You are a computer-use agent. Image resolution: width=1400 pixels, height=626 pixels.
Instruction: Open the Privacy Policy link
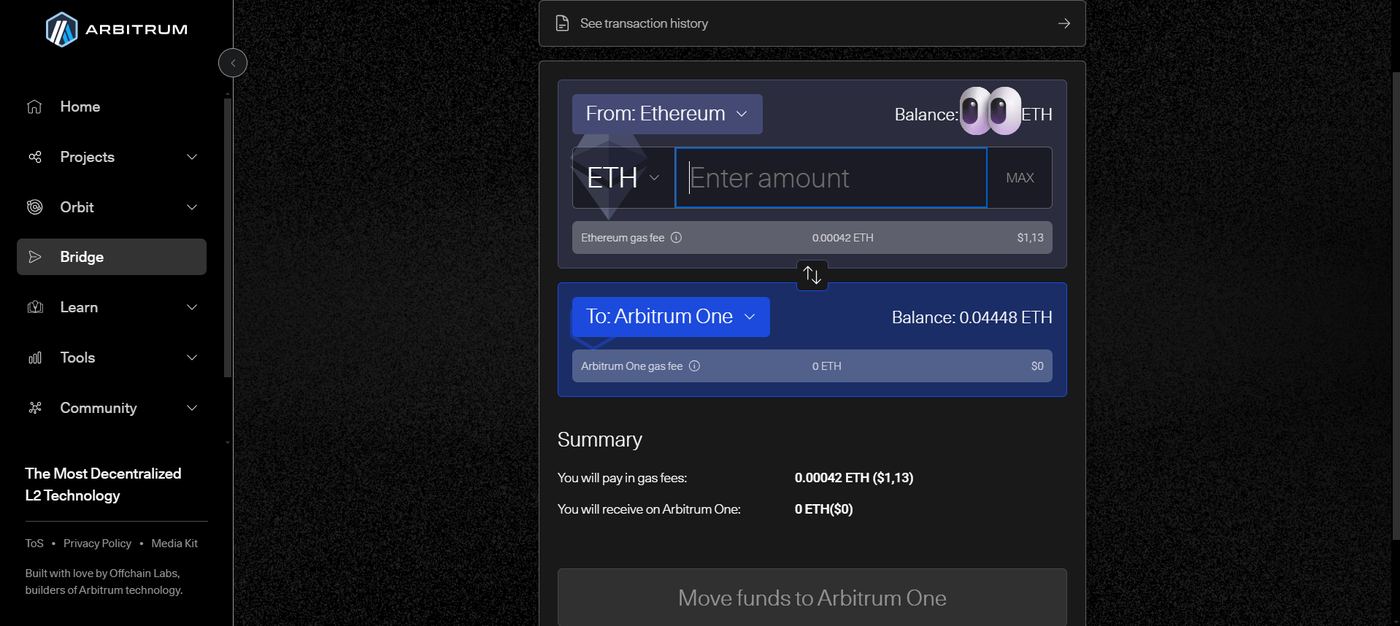(97, 544)
